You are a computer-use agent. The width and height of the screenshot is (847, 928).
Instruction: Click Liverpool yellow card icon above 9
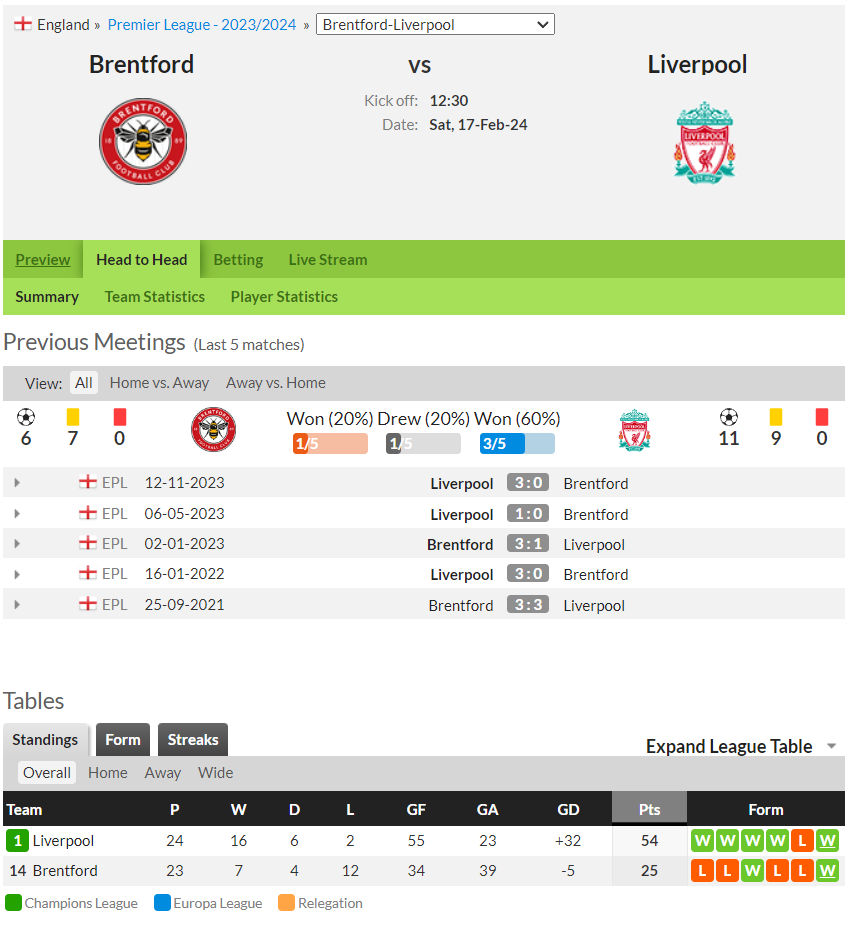click(x=775, y=417)
